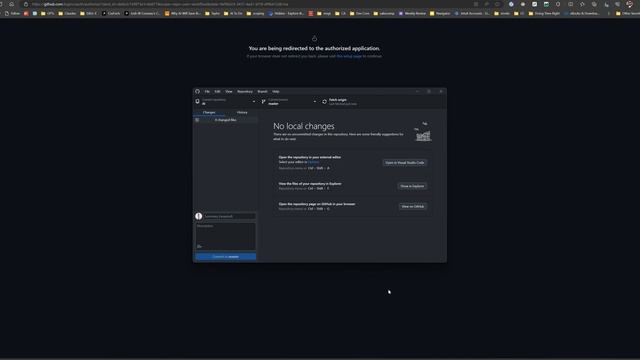This screenshot has height=360, width=640.
Task: Open the File menu in GitHub Desktop
Action: click(207, 91)
